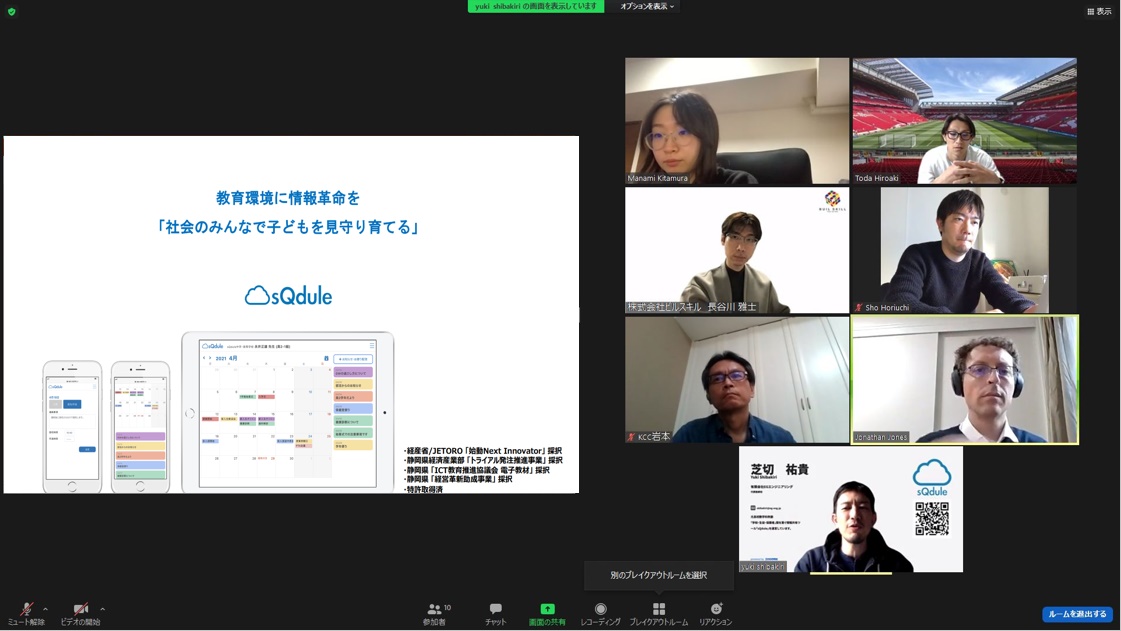Click the green encryption shield icon
Screen dimensions: 1121x631
(x=11, y=11)
